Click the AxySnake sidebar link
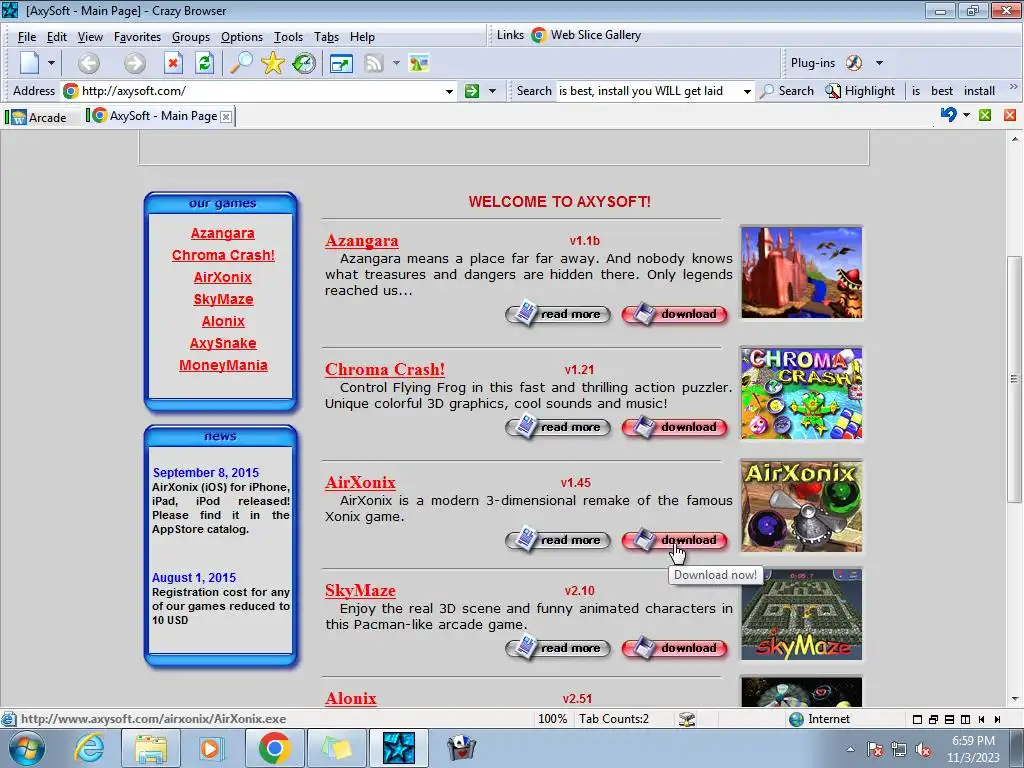Viewport: 1024px width, 768px height. 223,343
